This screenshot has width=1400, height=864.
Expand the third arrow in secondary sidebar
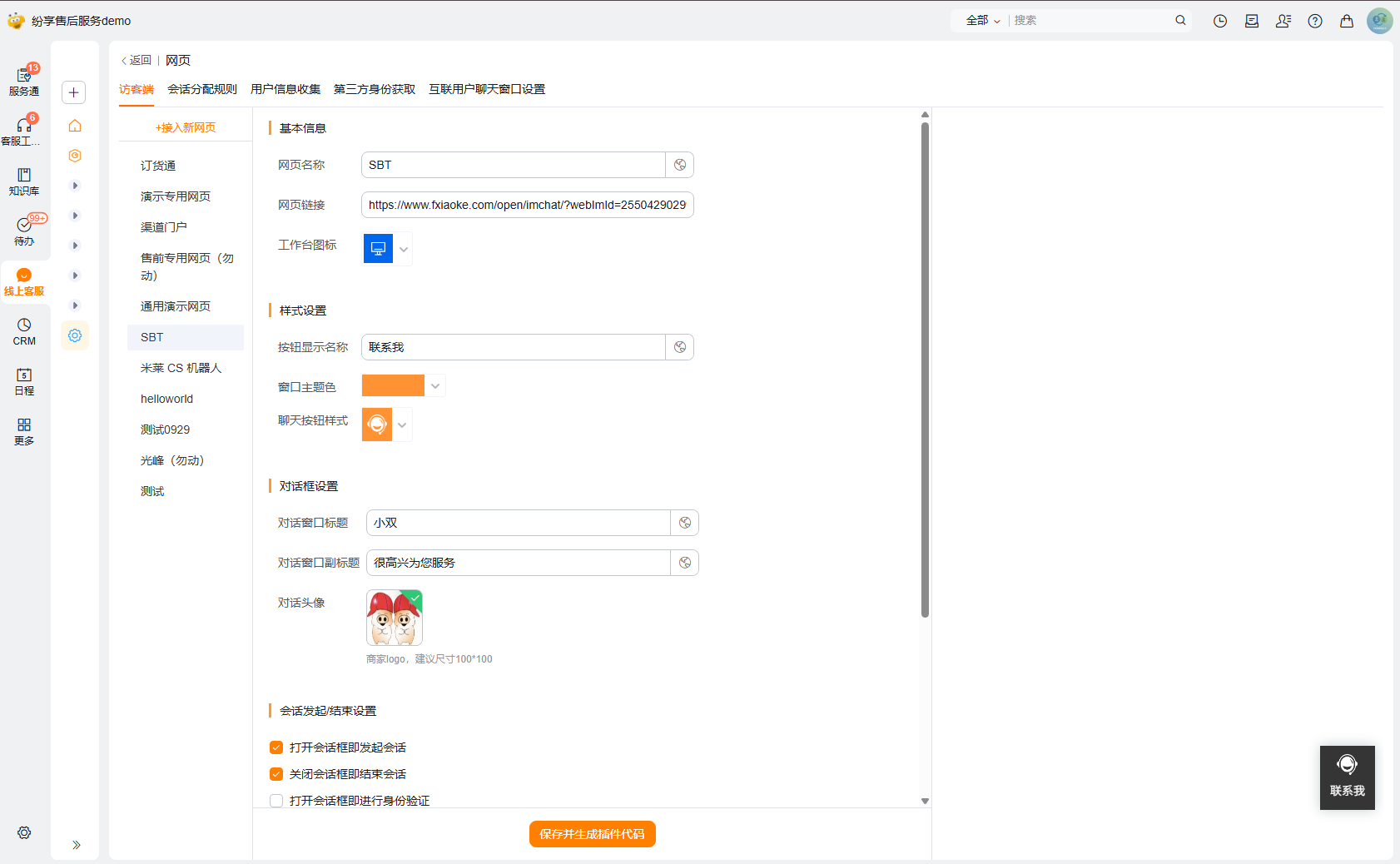point(75,246)
